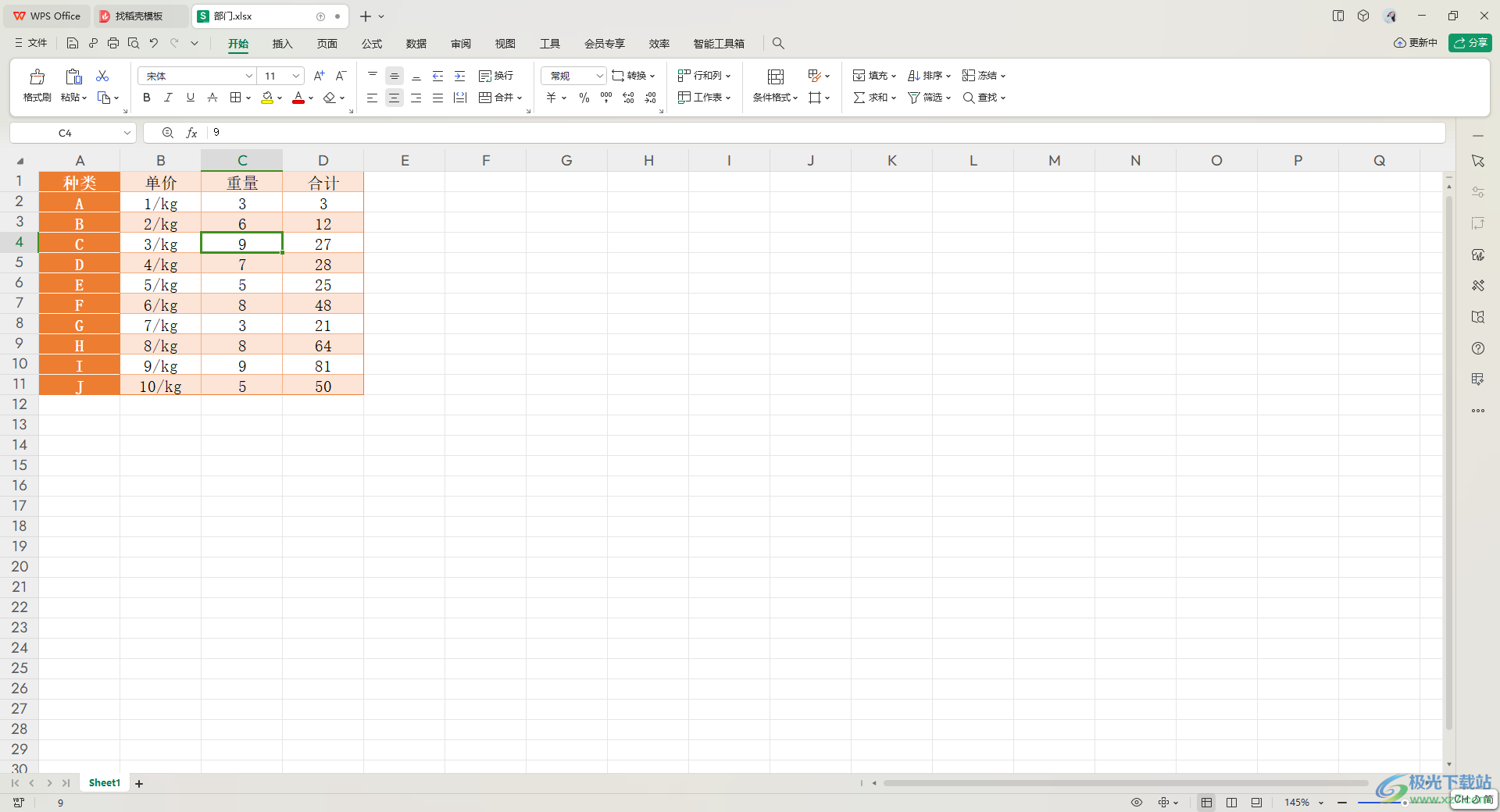
Task: Open the 数据 ribbon tab
Action: (x=416, y=44)
